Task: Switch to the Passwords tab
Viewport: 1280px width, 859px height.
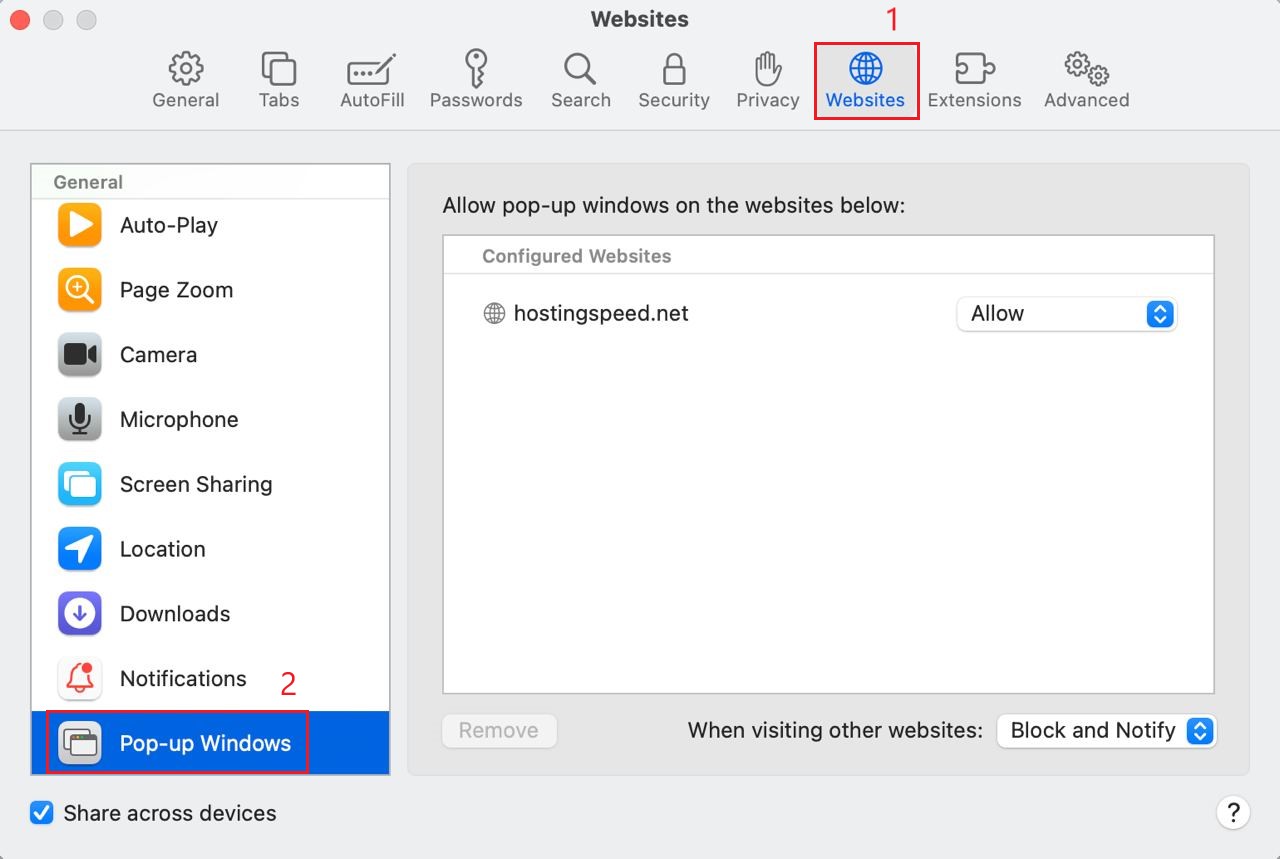Action: tap(476, 79)
